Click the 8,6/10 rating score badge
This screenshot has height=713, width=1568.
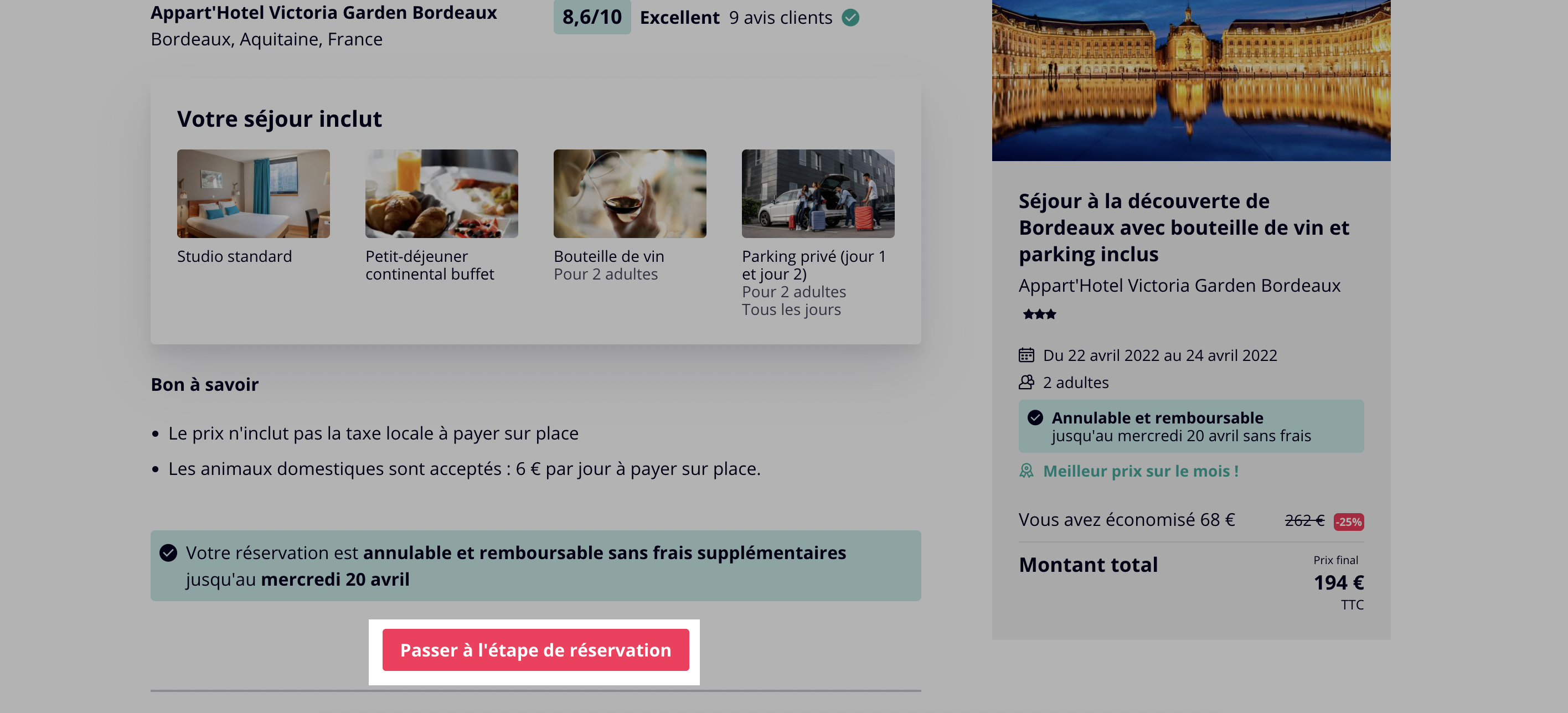(592, 17)
